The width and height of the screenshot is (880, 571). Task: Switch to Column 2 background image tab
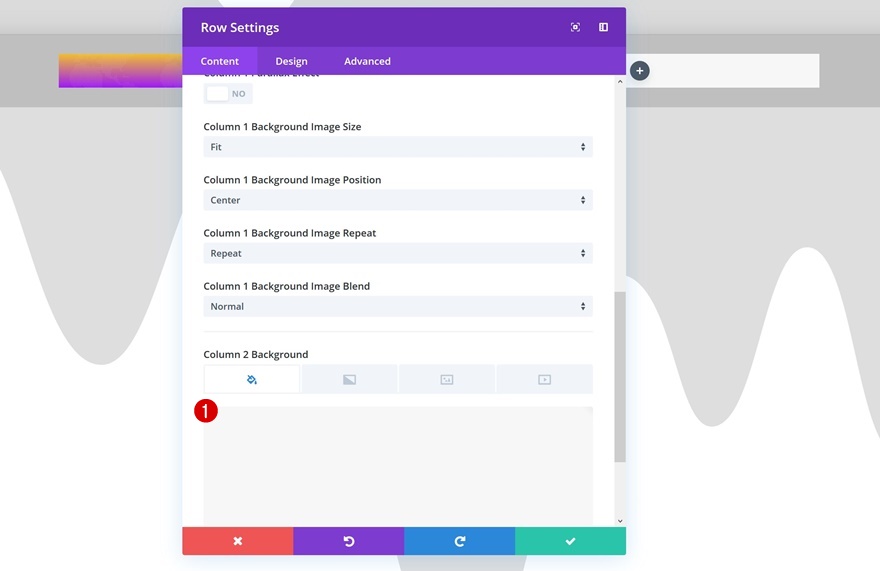(x=447, y=380)
